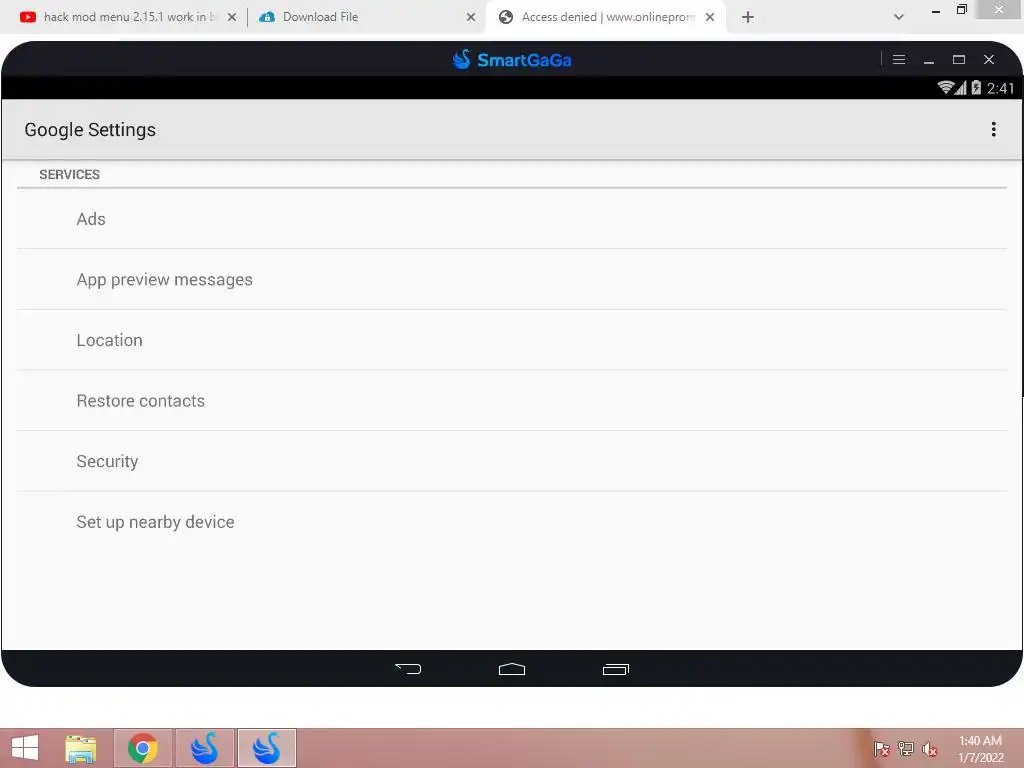This screenshot has width=1024, height=768.
Task: Select Set up nearby device
Action: [x=512, y=522]
